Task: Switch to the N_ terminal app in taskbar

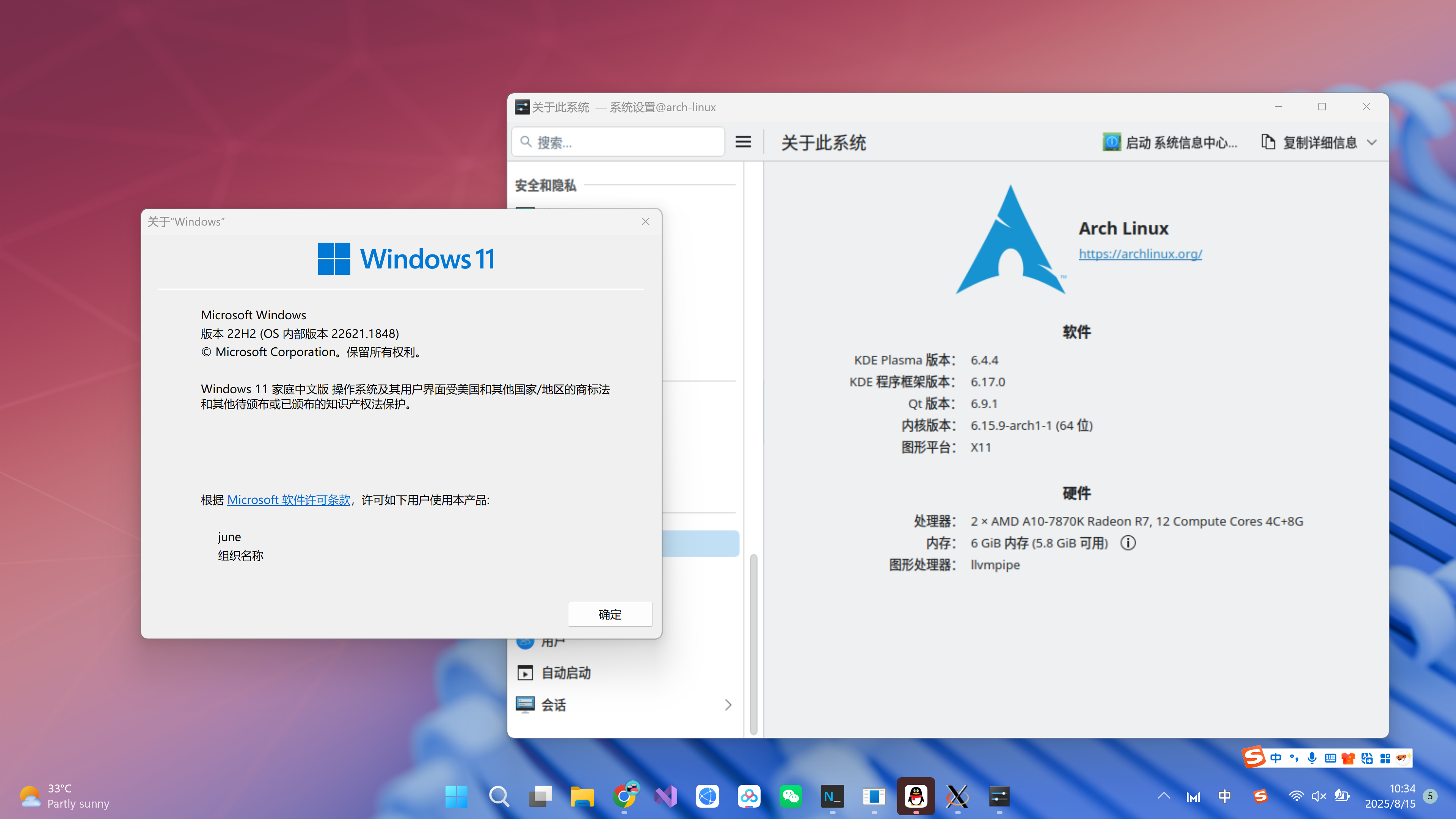Action: [x=833, y=796]
